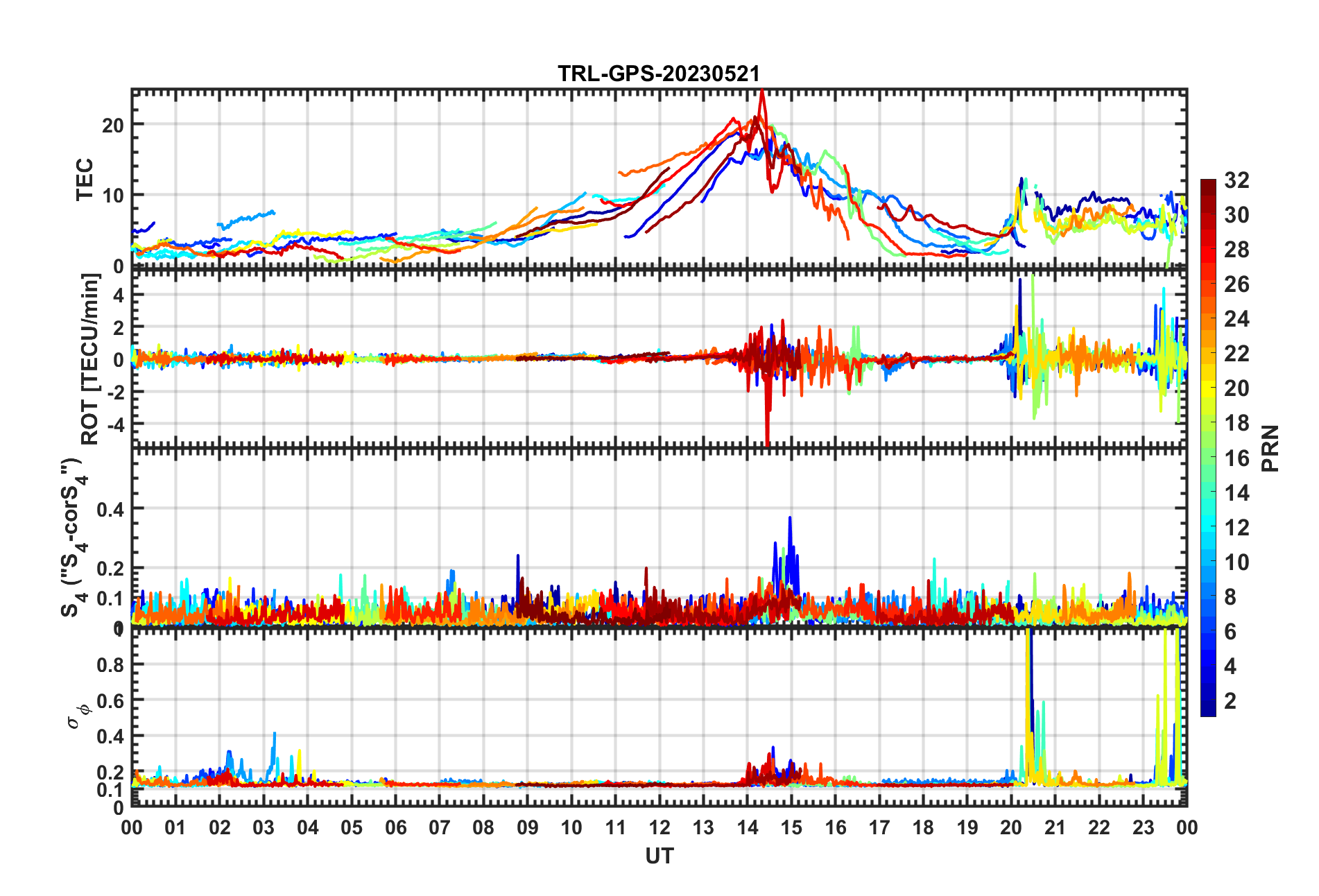This screenshot has width=1319, height=896.
Task: Select colorbar tick label 16
Action: pyautogui.click(x=1236, y=458)
